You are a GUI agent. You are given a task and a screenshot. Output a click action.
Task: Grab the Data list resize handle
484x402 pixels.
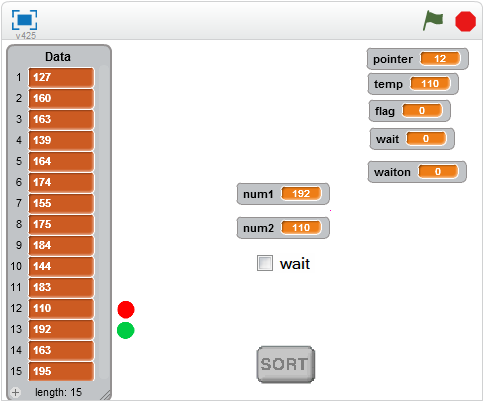click(106, 395)
